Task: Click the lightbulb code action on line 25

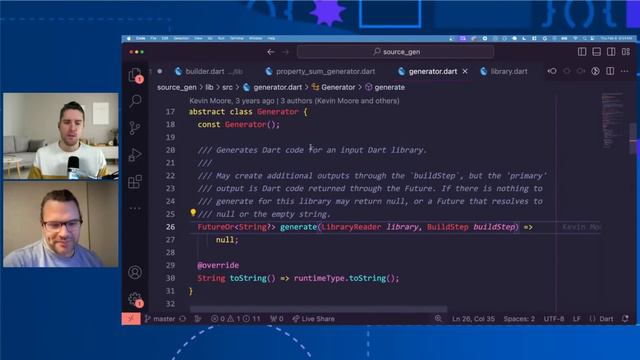Action: pos(193,213)
